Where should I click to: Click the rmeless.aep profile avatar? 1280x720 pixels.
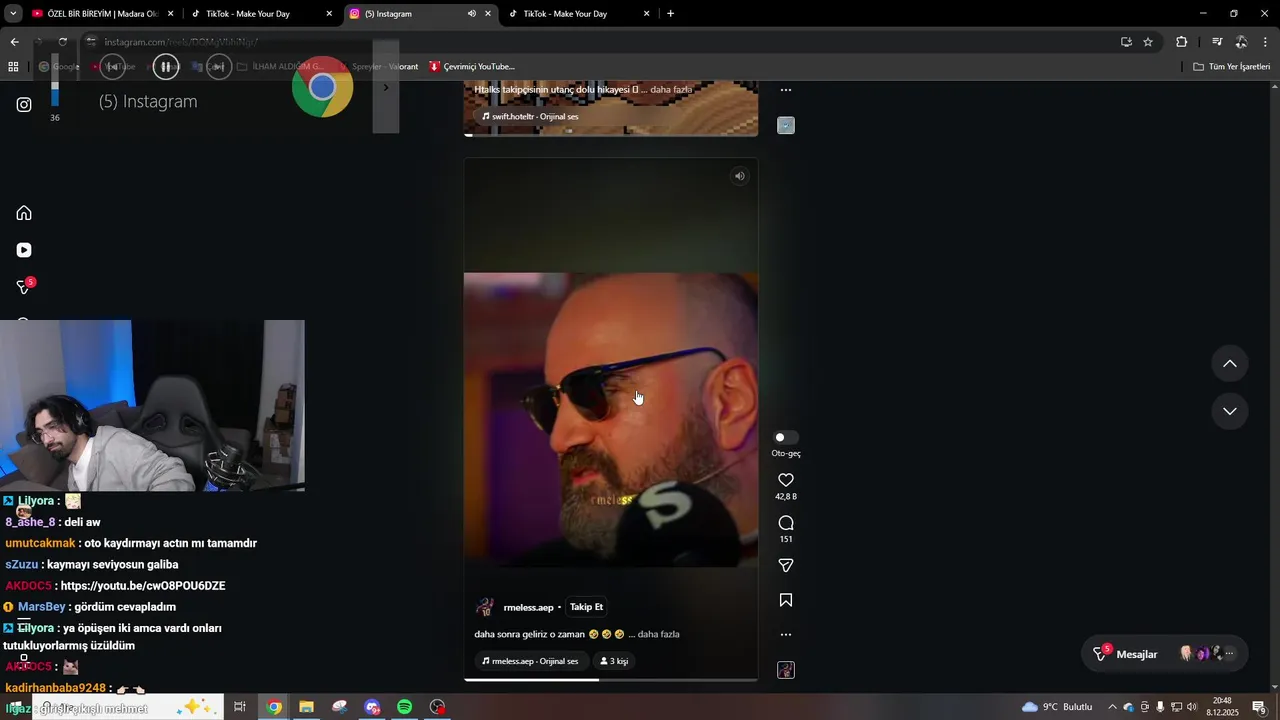(485, 607)
